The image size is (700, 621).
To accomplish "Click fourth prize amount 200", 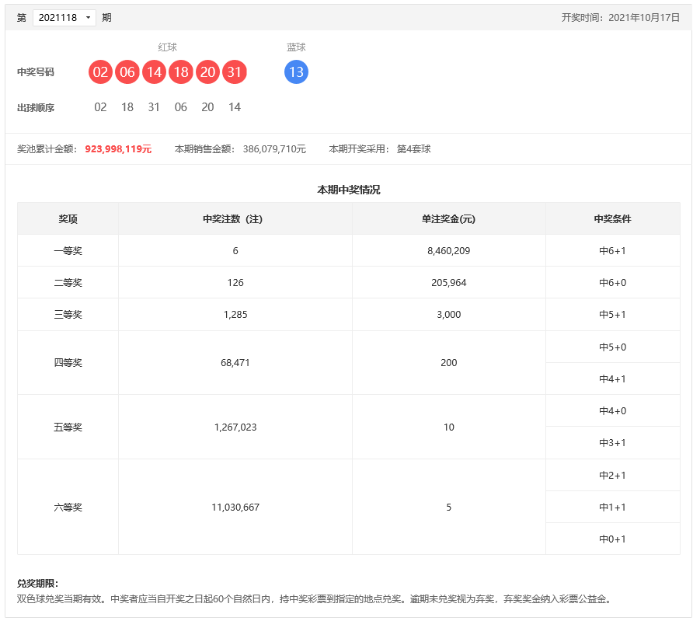I will (449, 363).
